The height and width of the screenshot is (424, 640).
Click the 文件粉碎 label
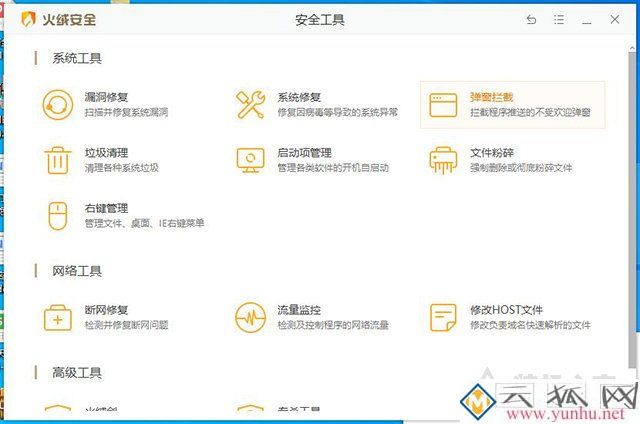[491, 153]
